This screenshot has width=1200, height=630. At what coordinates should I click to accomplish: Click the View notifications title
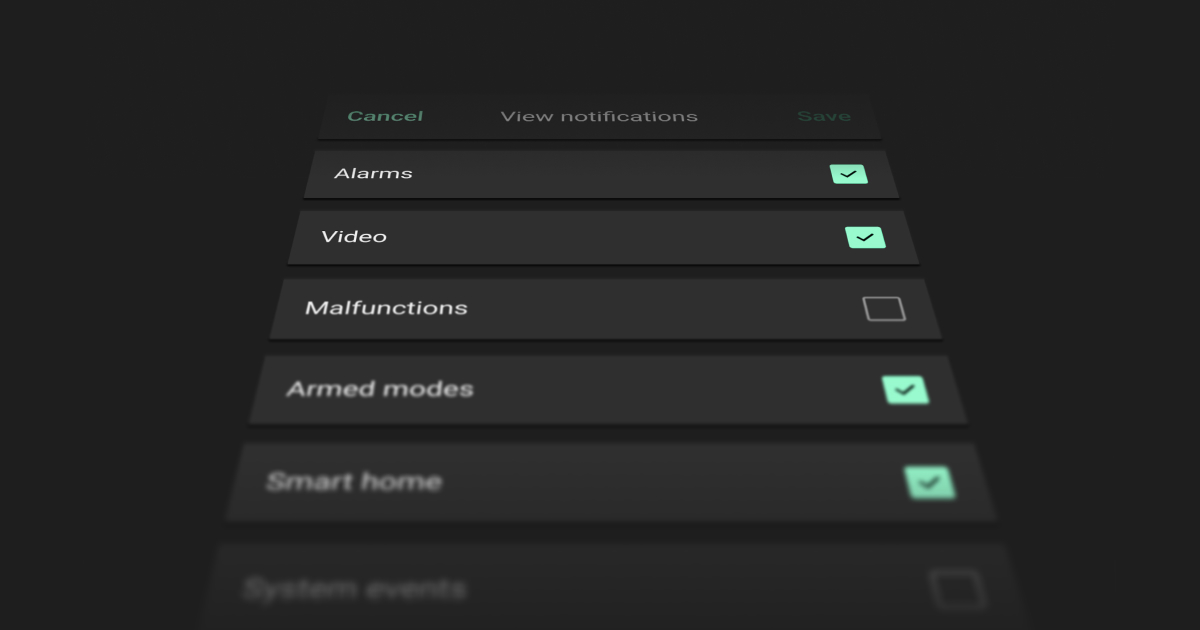(x=599, y=116)
